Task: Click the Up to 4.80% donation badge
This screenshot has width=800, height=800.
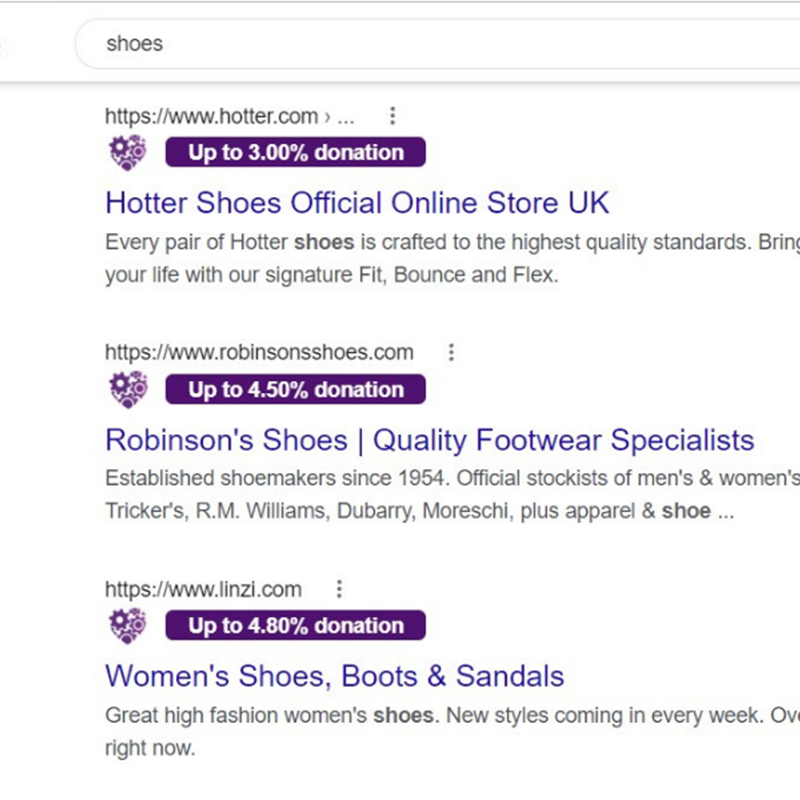Action: click(x=295, y=625)
